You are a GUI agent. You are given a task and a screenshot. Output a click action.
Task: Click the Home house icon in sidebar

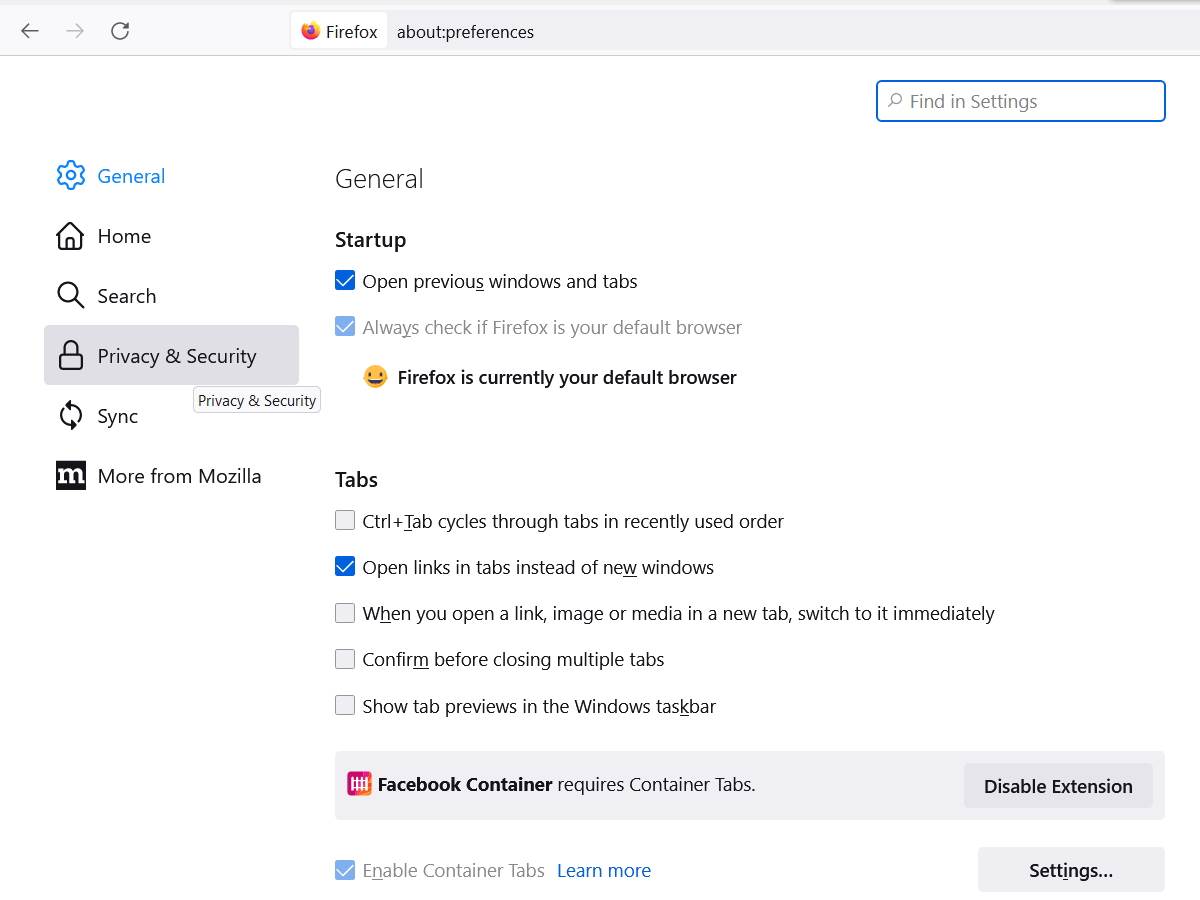point(70,236)
